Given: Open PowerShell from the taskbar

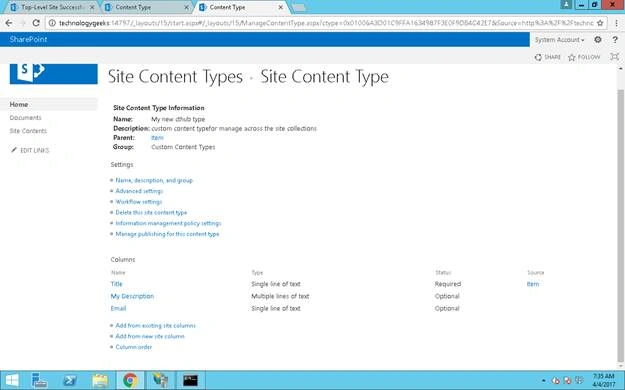Looking at the screenshot, I should (70, 380).
